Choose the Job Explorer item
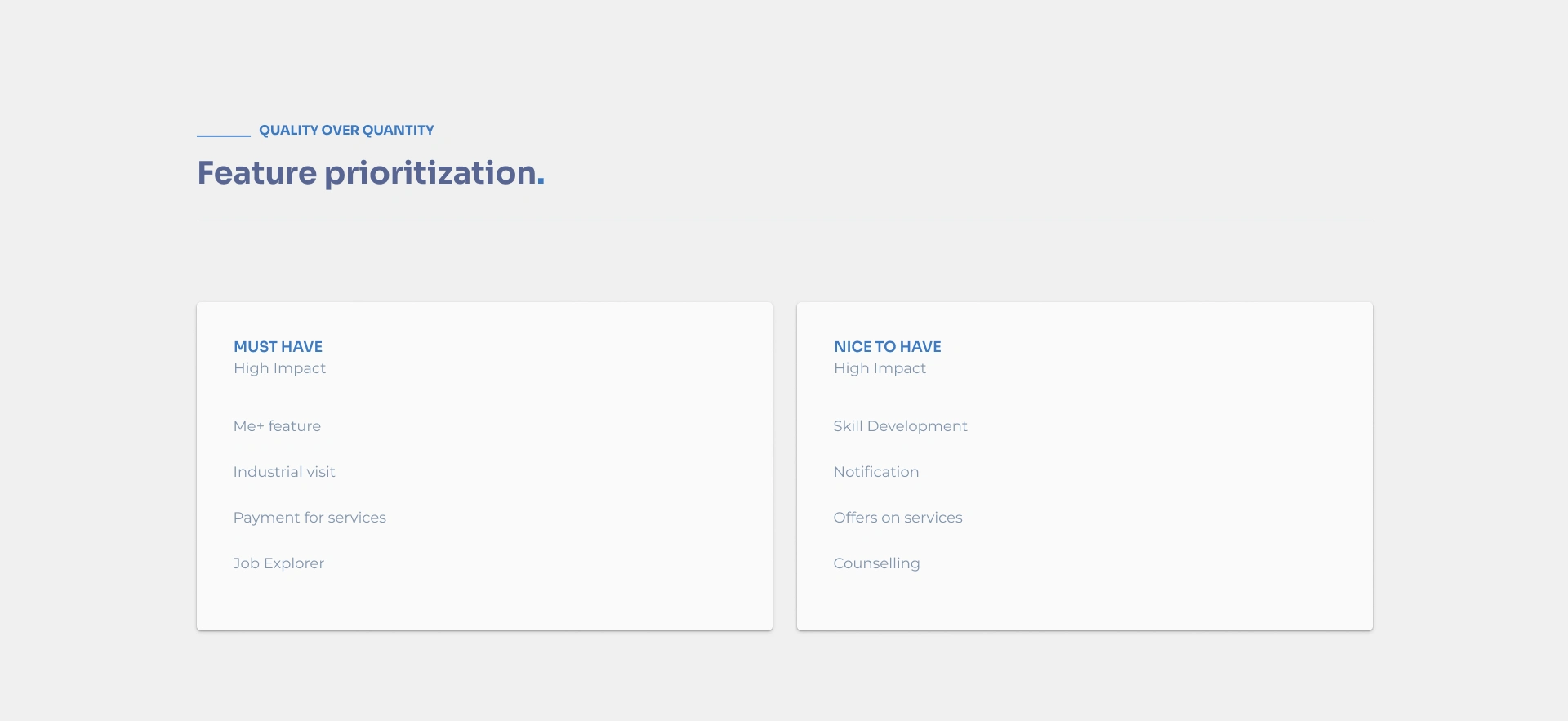This screenshot has height=721, width=1568. point(278,563)
